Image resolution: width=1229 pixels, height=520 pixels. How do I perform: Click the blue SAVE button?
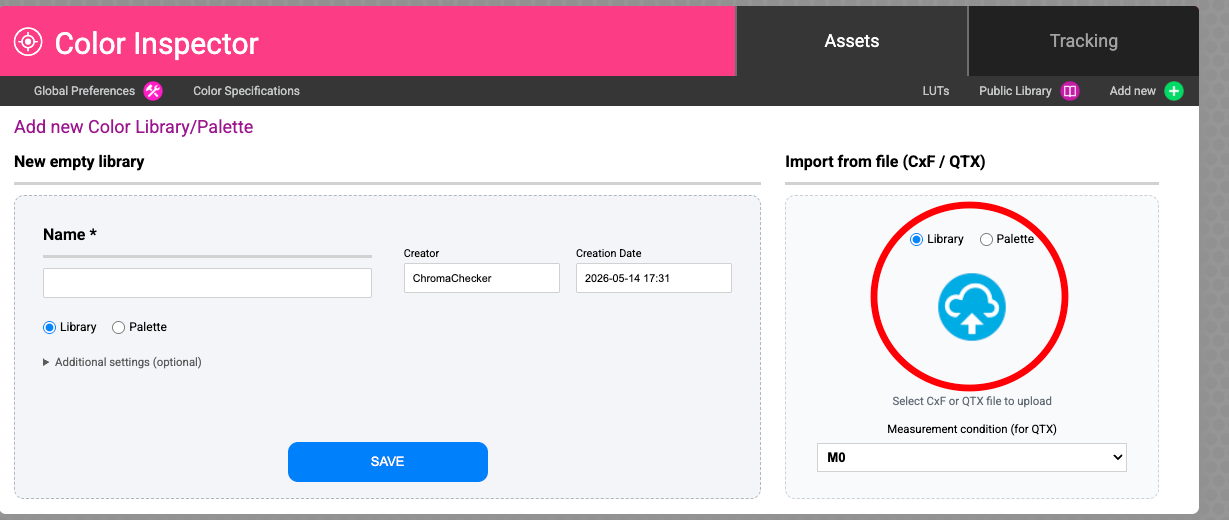tap(388, 461)
